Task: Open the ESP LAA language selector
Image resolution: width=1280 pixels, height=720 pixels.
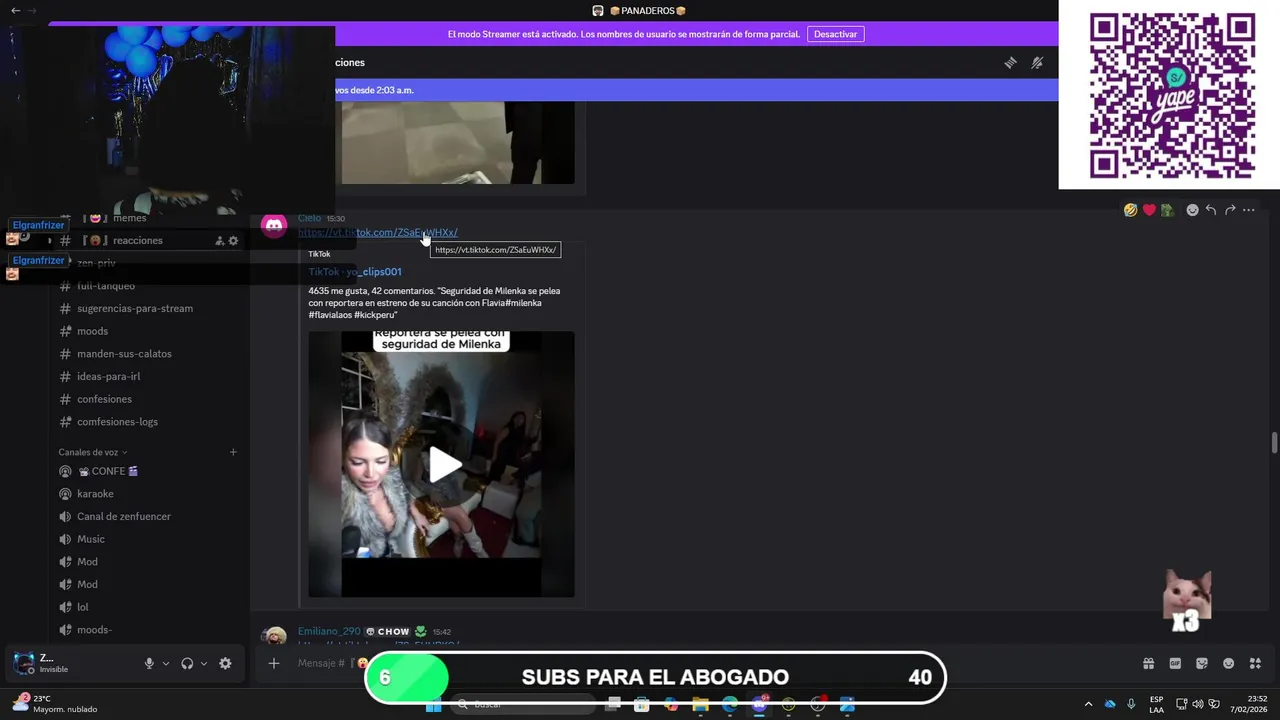Action: coord(1156,704)
